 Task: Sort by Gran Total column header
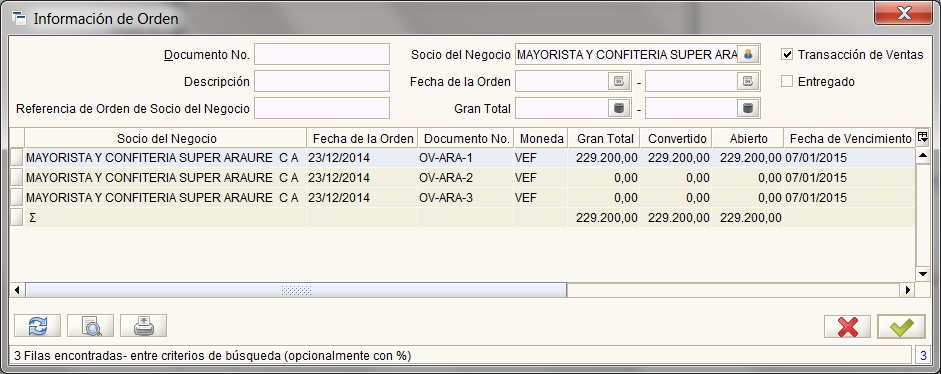[x=604, y=138]
